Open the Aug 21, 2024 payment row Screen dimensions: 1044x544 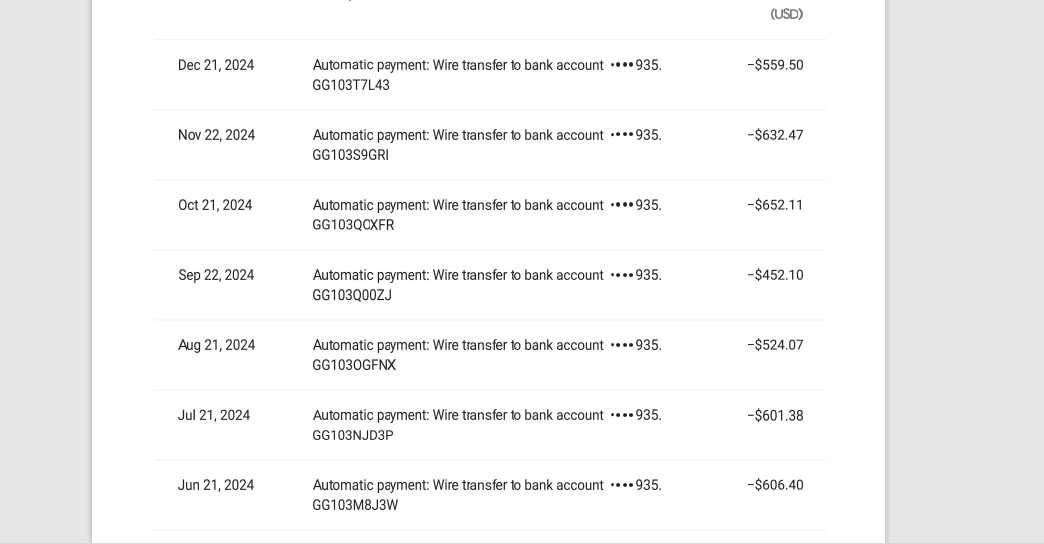click(491, 354)
